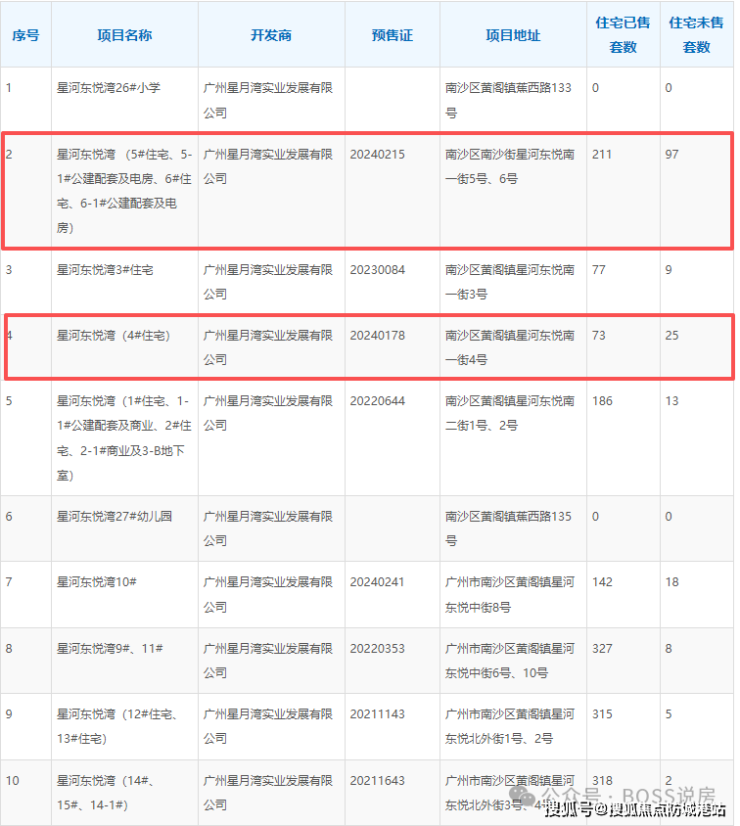Select address 南沙区黄阁镇星河东悦南一街4号
Screen dimensions: 740x826
coord(510,348)
